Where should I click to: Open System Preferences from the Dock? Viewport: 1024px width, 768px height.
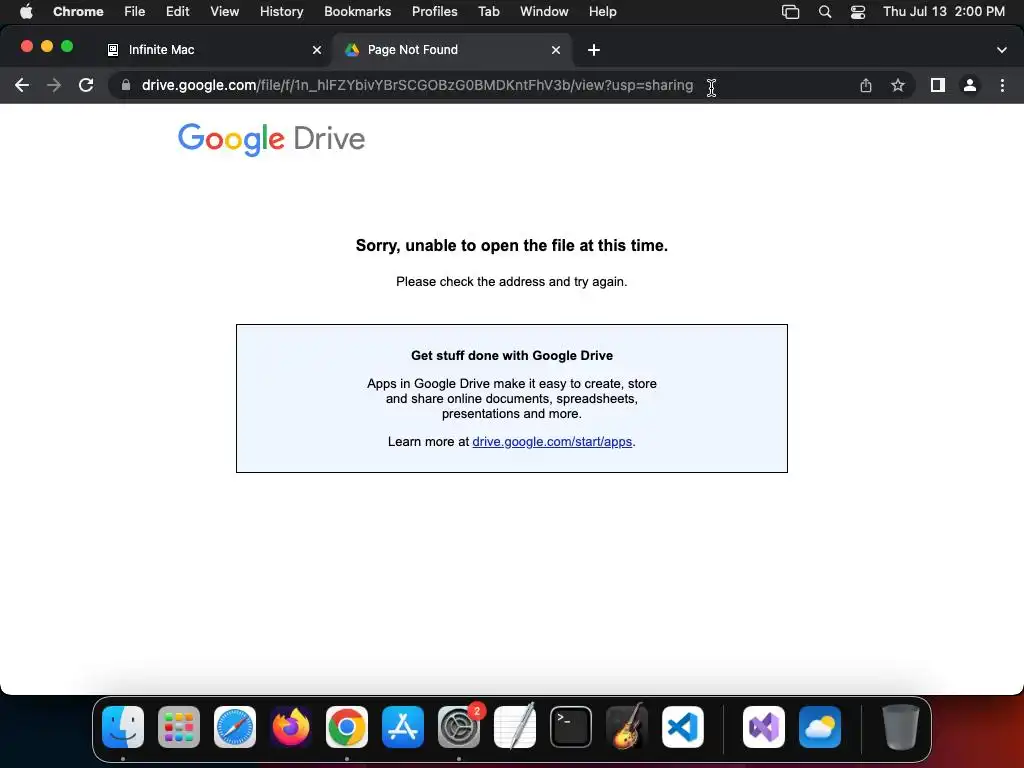pos(459,727)
